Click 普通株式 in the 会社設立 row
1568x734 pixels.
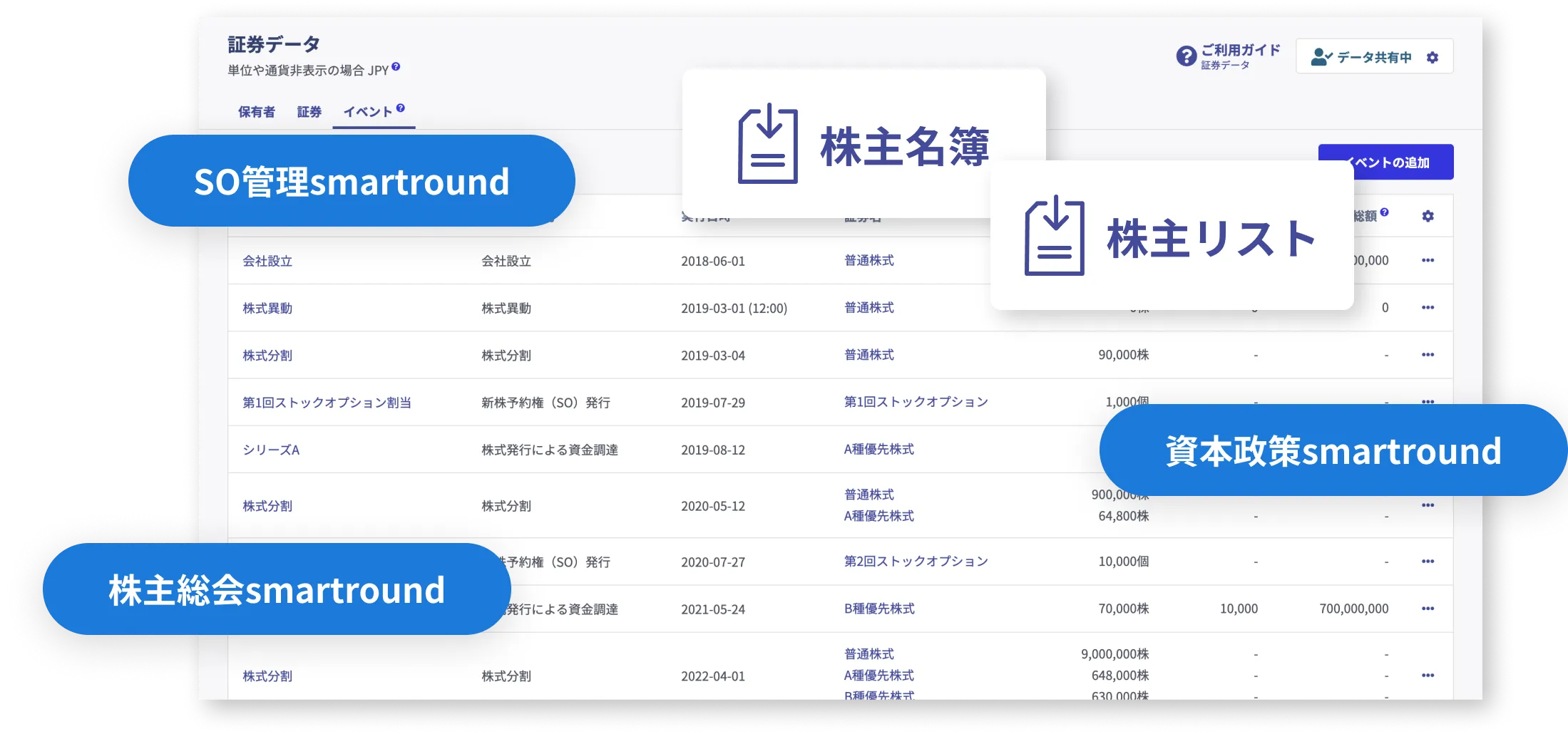869,261
